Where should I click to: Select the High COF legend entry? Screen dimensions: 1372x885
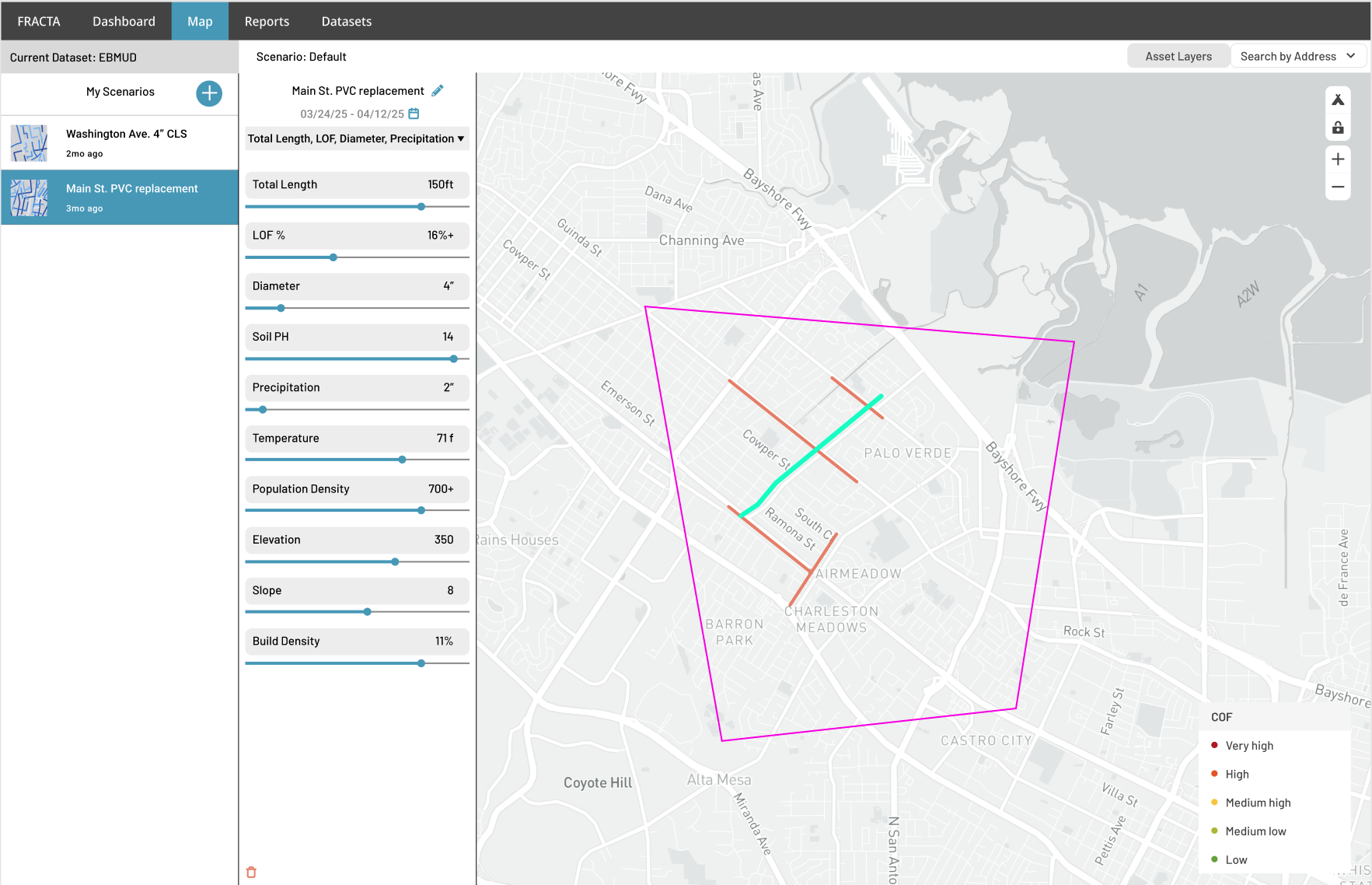(1230, 774)
